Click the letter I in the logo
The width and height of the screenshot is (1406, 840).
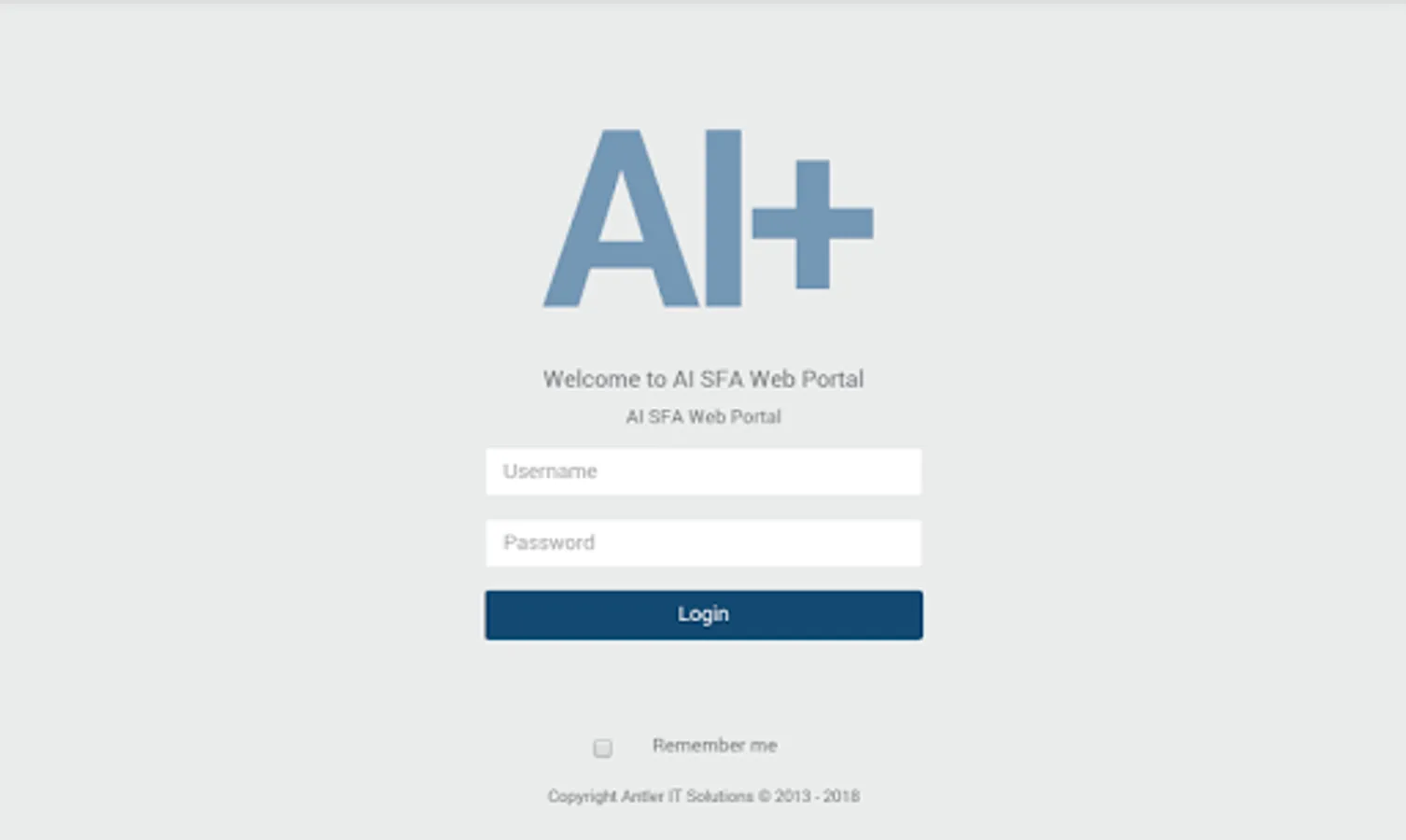[x=724, y=218]
